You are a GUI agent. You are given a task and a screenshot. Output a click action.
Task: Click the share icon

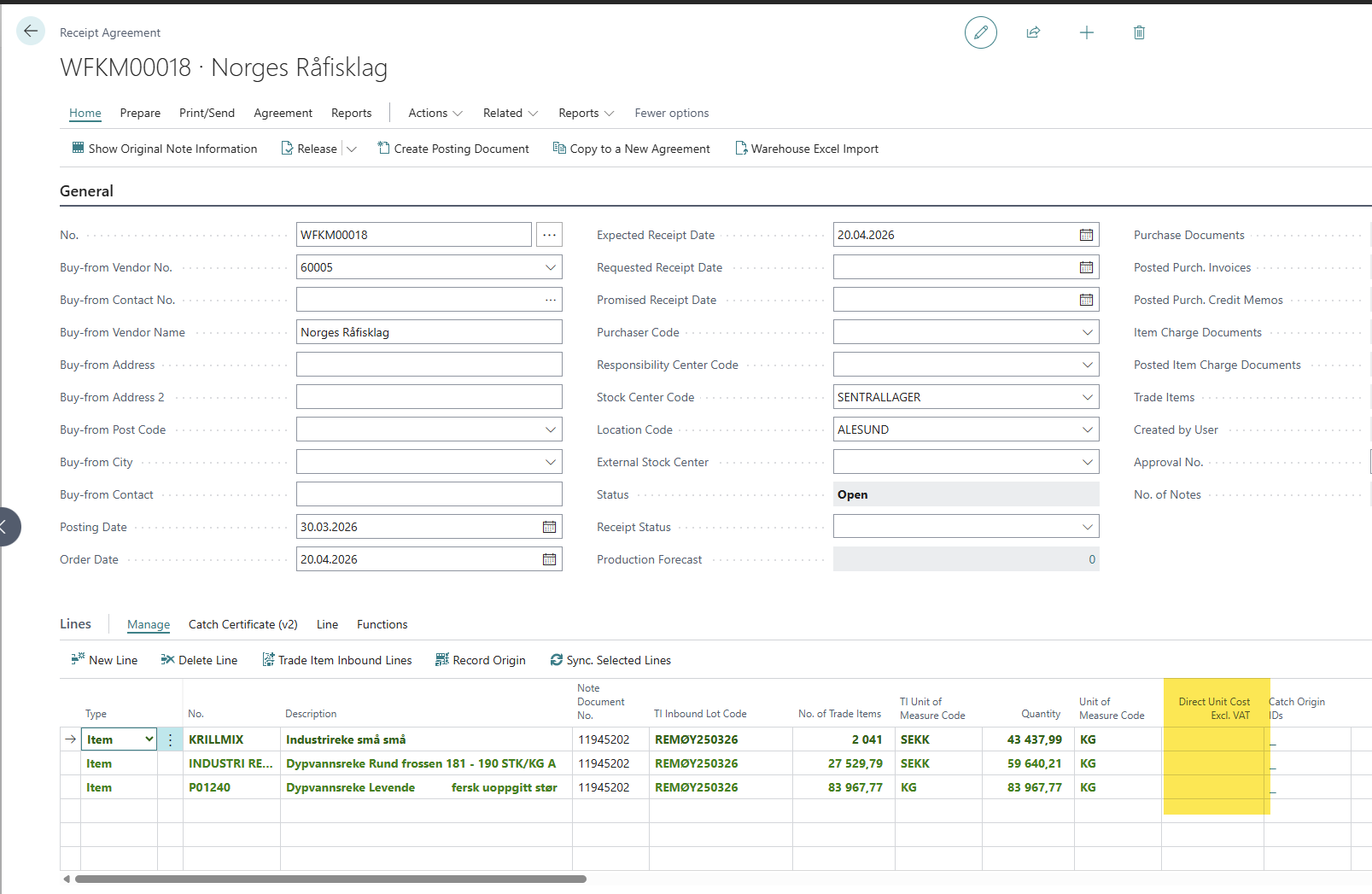click(1033, 32)
